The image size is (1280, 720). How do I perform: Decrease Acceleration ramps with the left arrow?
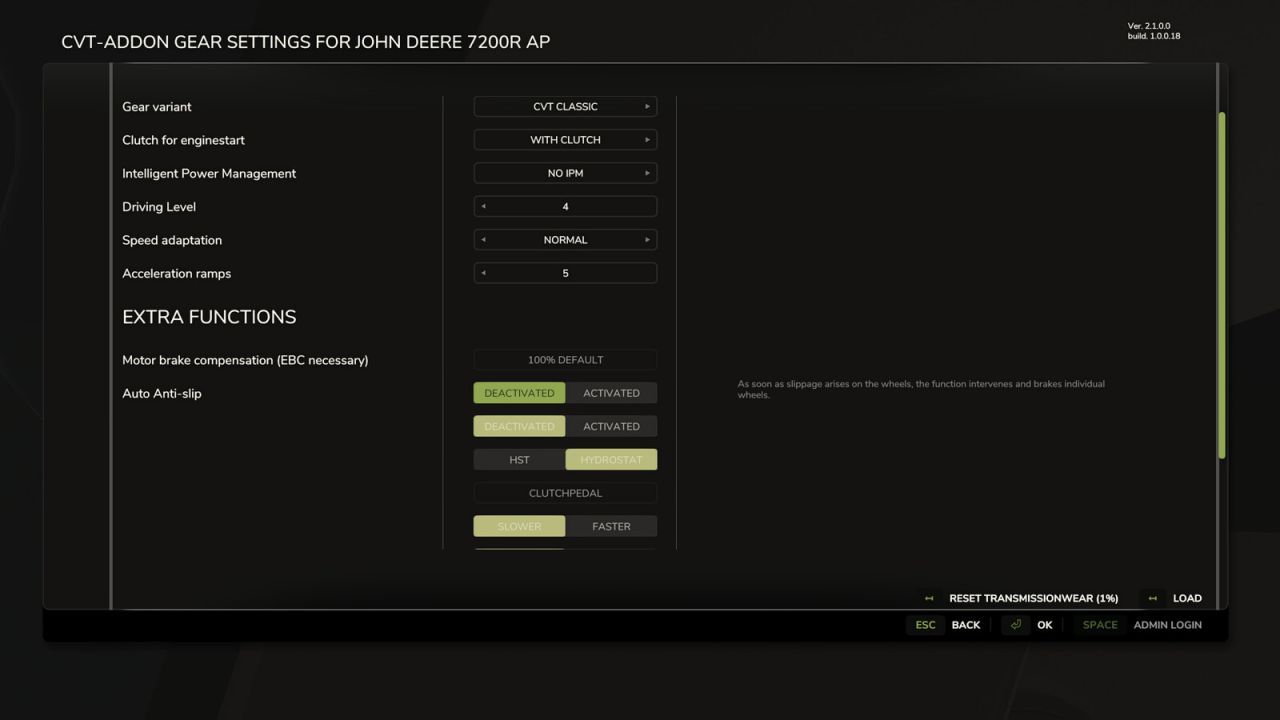[x=483, y=272]
